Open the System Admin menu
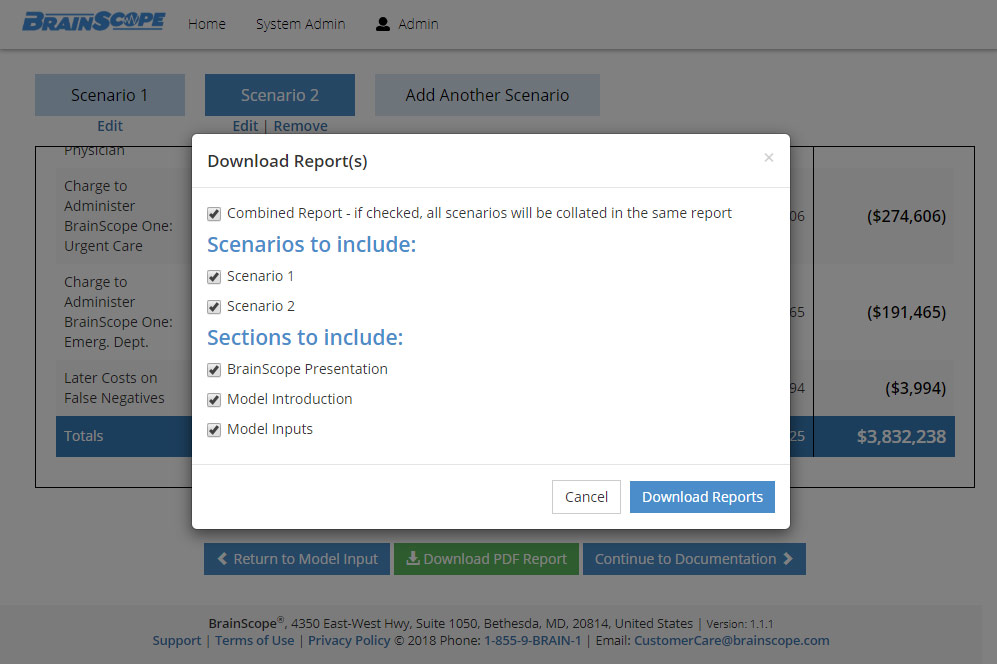The height and width of the screenshot is (664, 997). click(x=300, y=24)
